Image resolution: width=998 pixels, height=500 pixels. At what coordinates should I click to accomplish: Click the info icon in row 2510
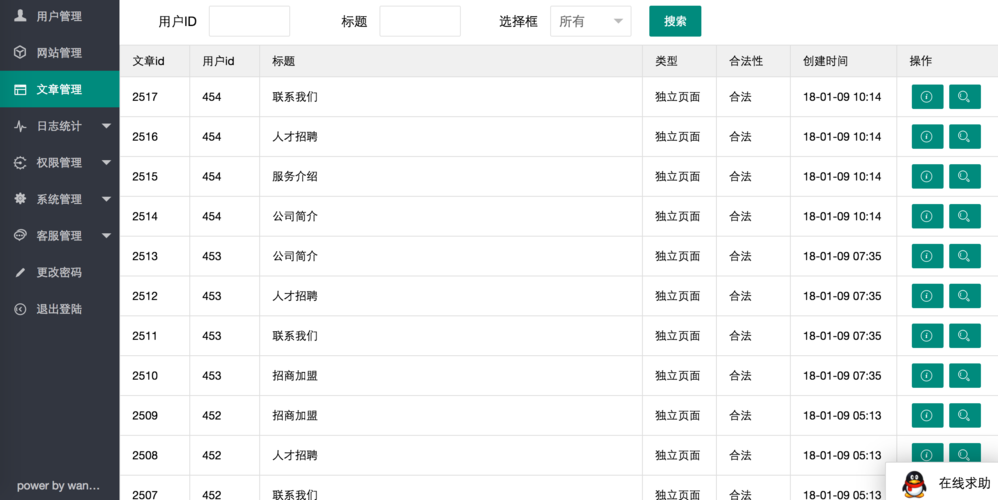(927, 376)
